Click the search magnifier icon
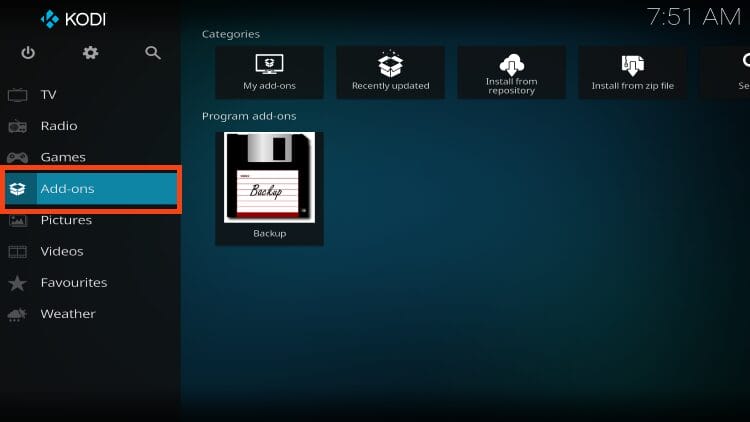 [x=153, y=53]
